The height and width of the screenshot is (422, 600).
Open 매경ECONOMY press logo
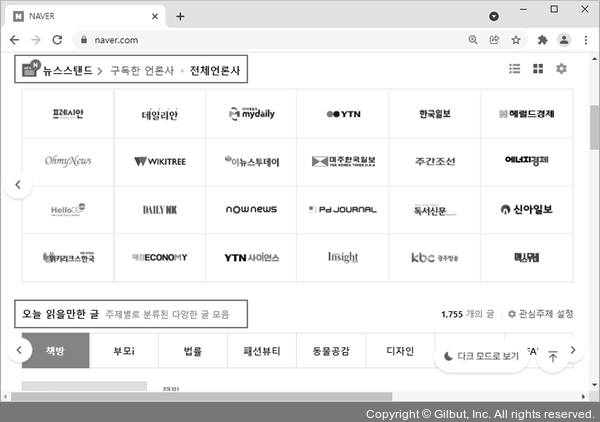click(x=160, y=257)
